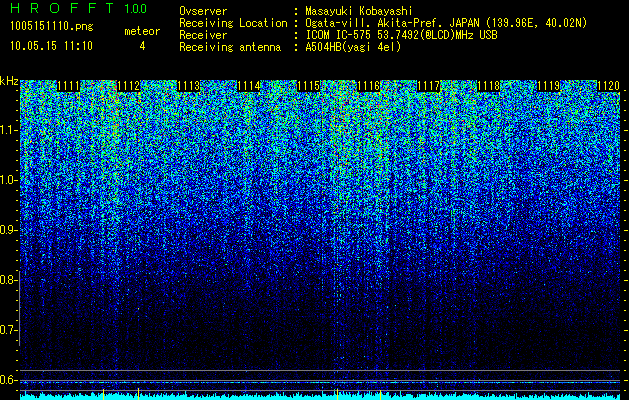Click the 1118 time label
The width and height of the screenshot is (629, 400).
coord(488,86)
